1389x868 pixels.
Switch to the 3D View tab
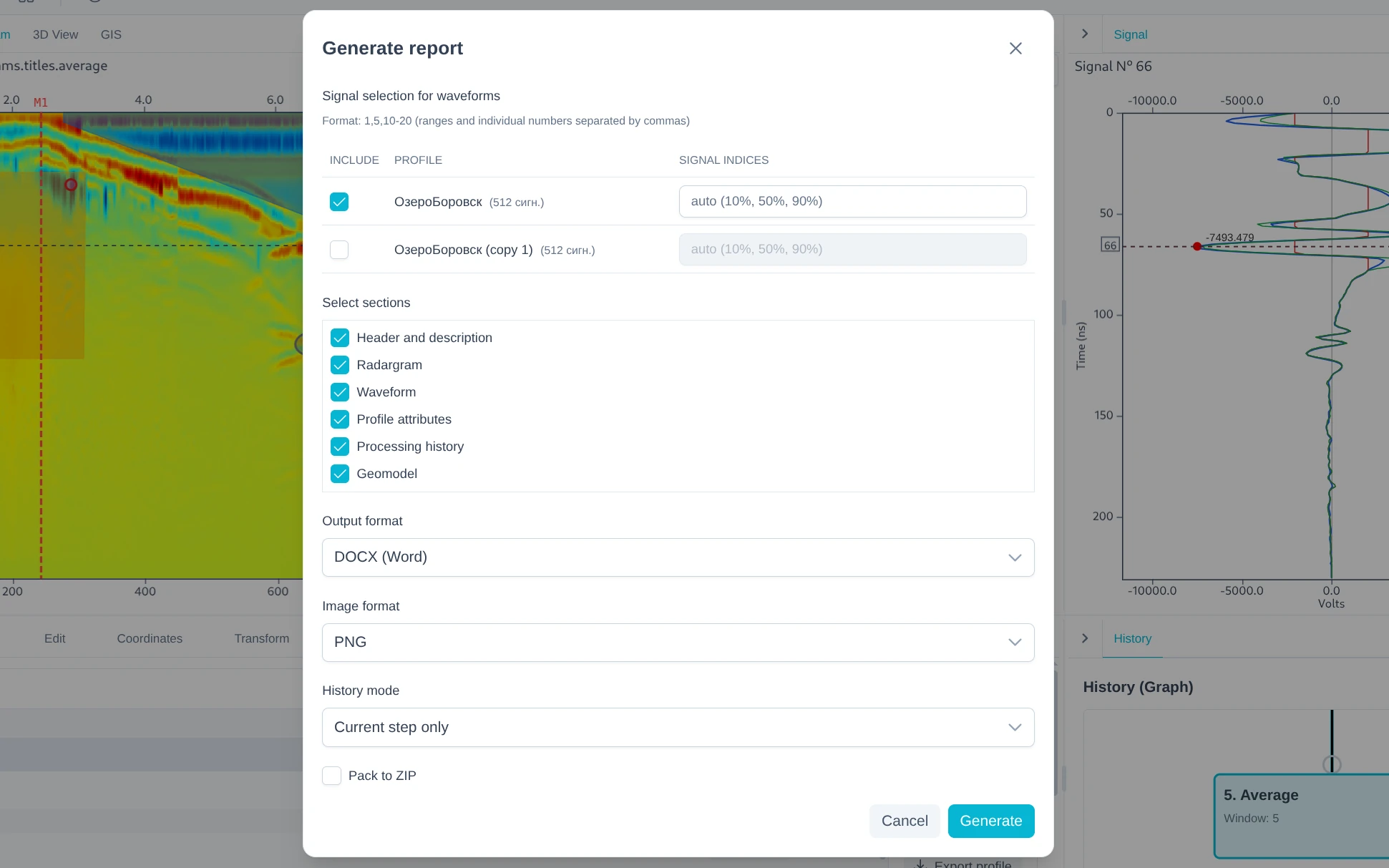[55, 34]
